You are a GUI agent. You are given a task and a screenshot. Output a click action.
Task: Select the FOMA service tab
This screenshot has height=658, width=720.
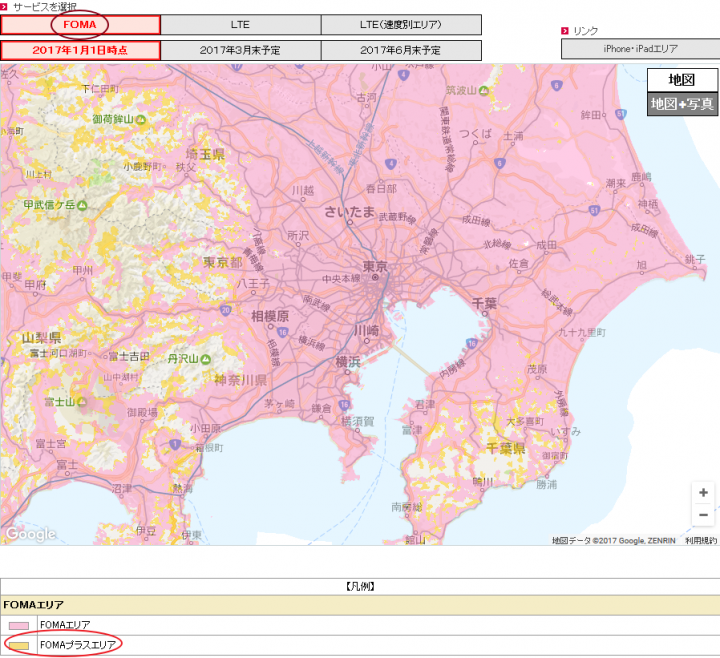pyautogui.click(x=80, y=25)
